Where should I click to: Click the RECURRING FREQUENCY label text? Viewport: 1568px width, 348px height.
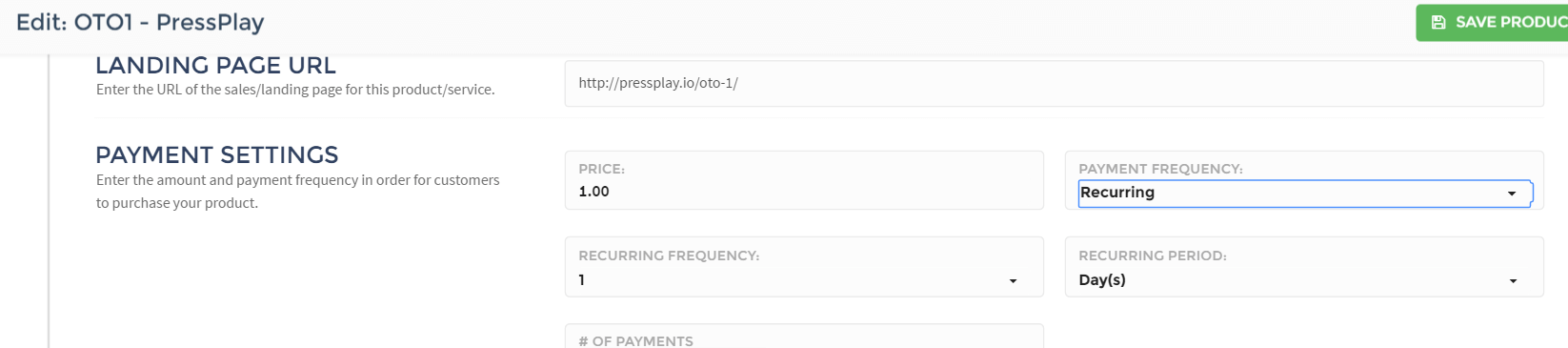click(669, 256)
